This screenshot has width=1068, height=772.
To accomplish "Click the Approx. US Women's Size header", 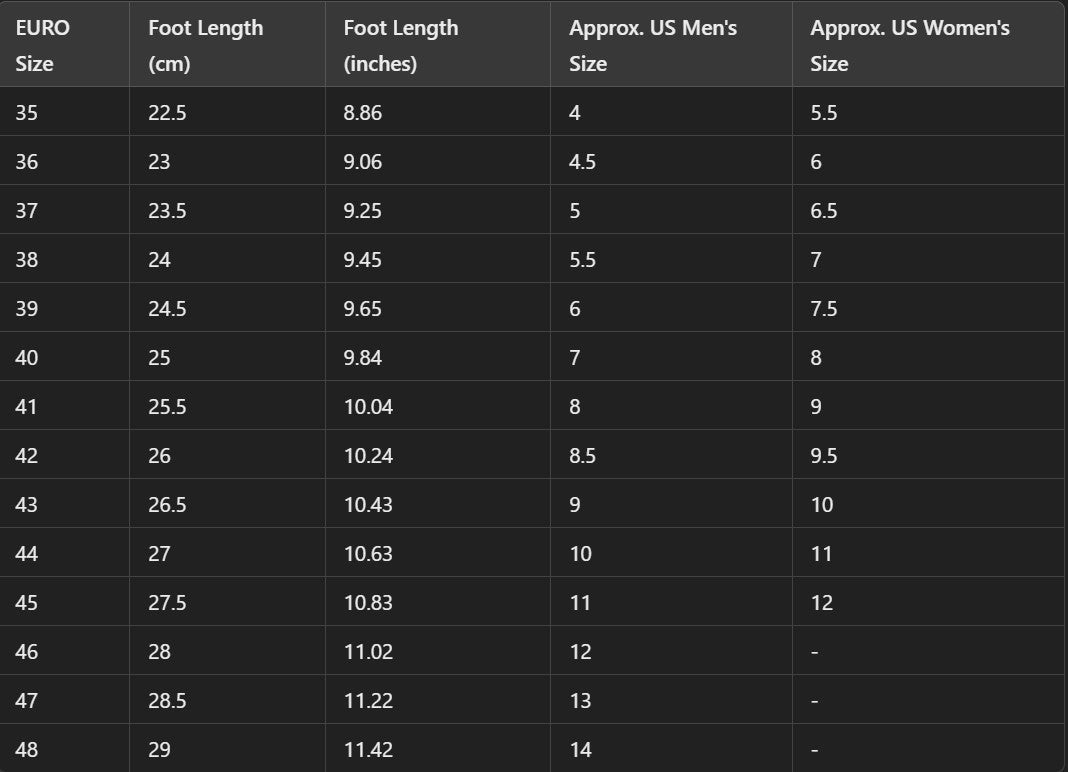I will pos(910,46).
